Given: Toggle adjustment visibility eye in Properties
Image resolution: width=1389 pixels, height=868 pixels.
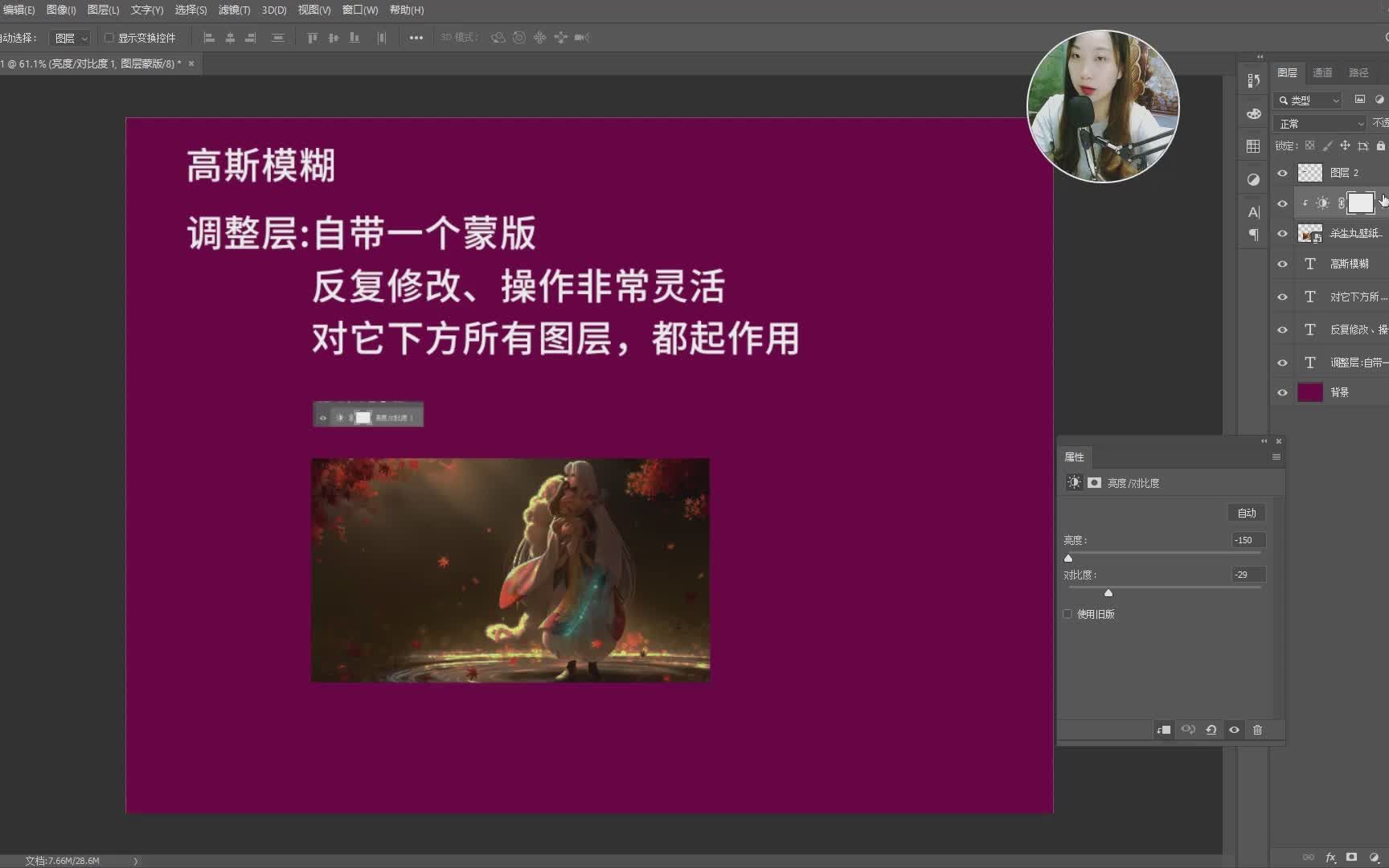Looking at the screenshot, I should [1235, 730].
